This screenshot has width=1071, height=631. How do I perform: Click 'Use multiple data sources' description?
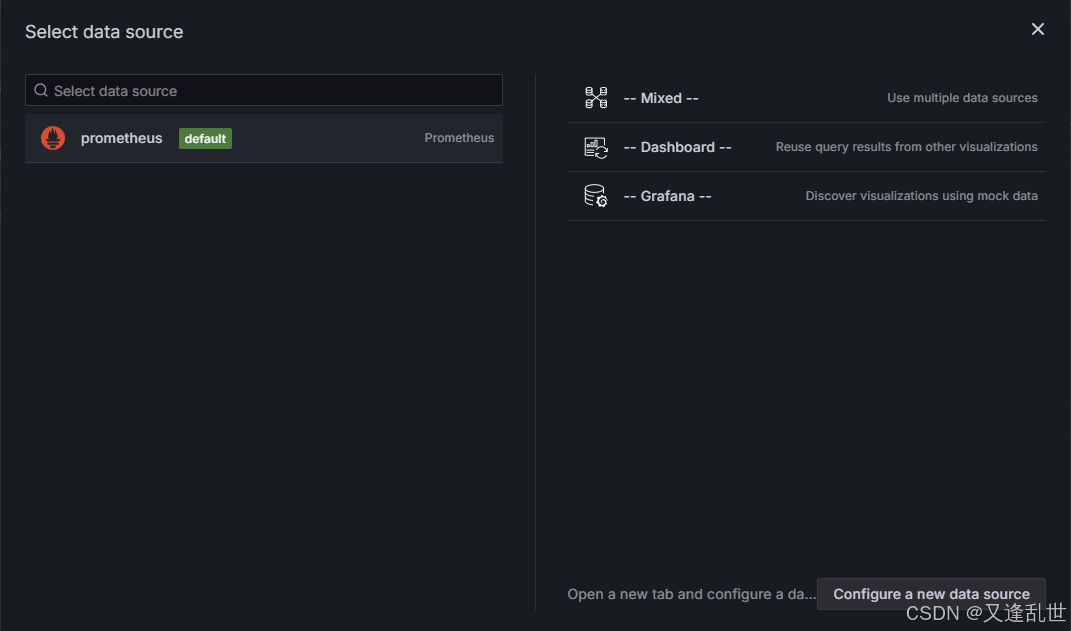(x=962, y=98)
